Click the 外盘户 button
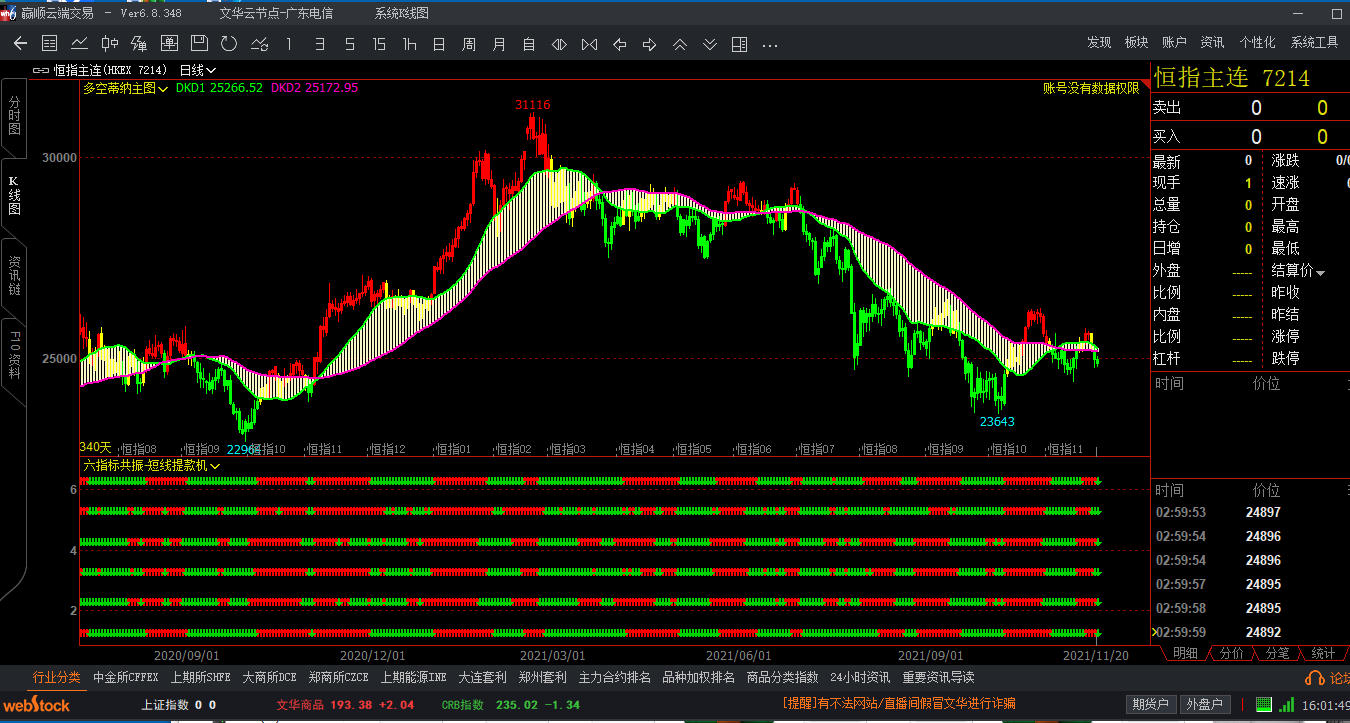This screenshot has width=1350, height=723. (x=1204, y=704)
